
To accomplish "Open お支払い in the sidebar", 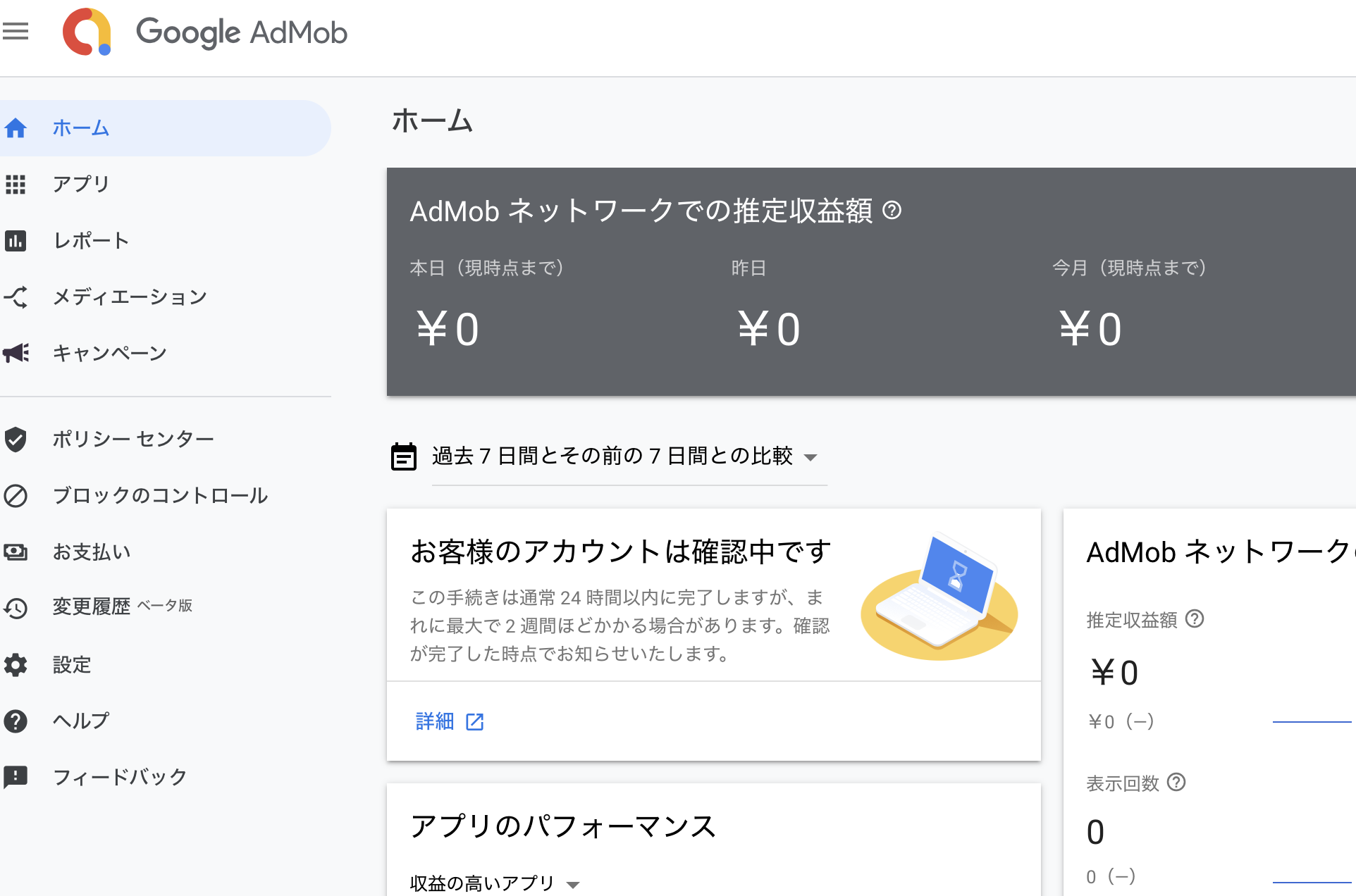I will click(92, 552).
